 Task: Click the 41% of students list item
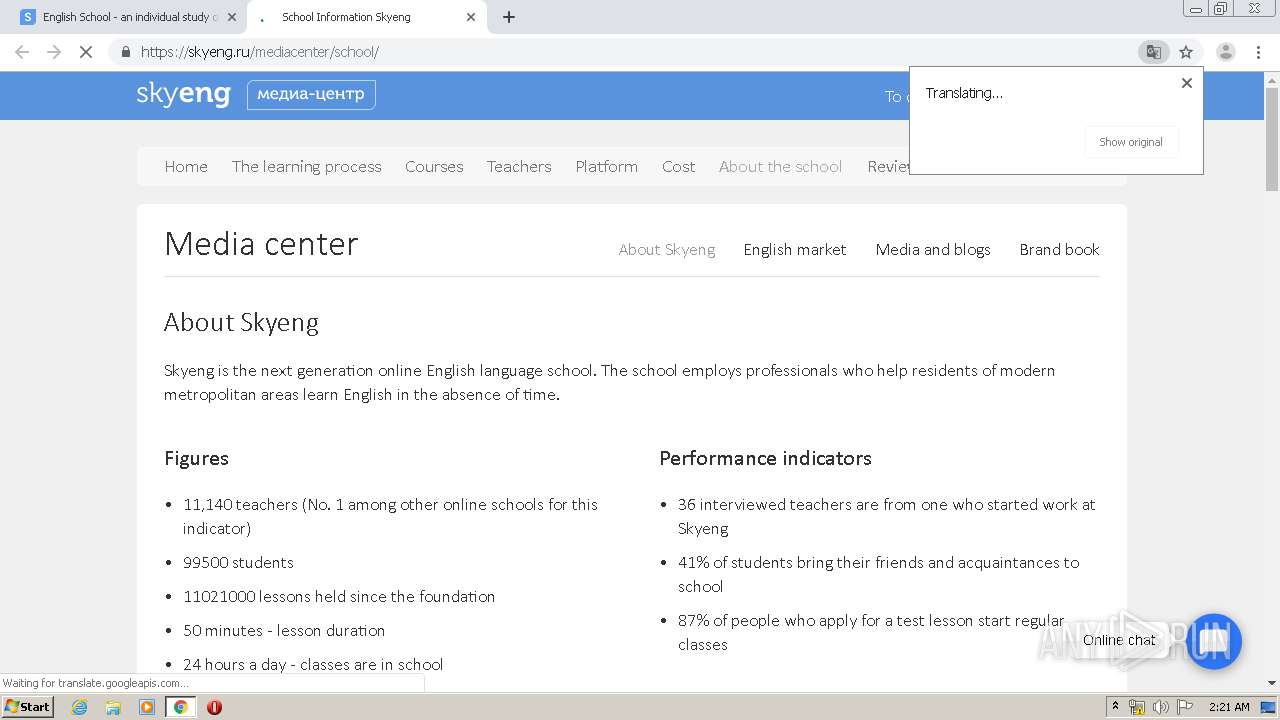[879, 575]
